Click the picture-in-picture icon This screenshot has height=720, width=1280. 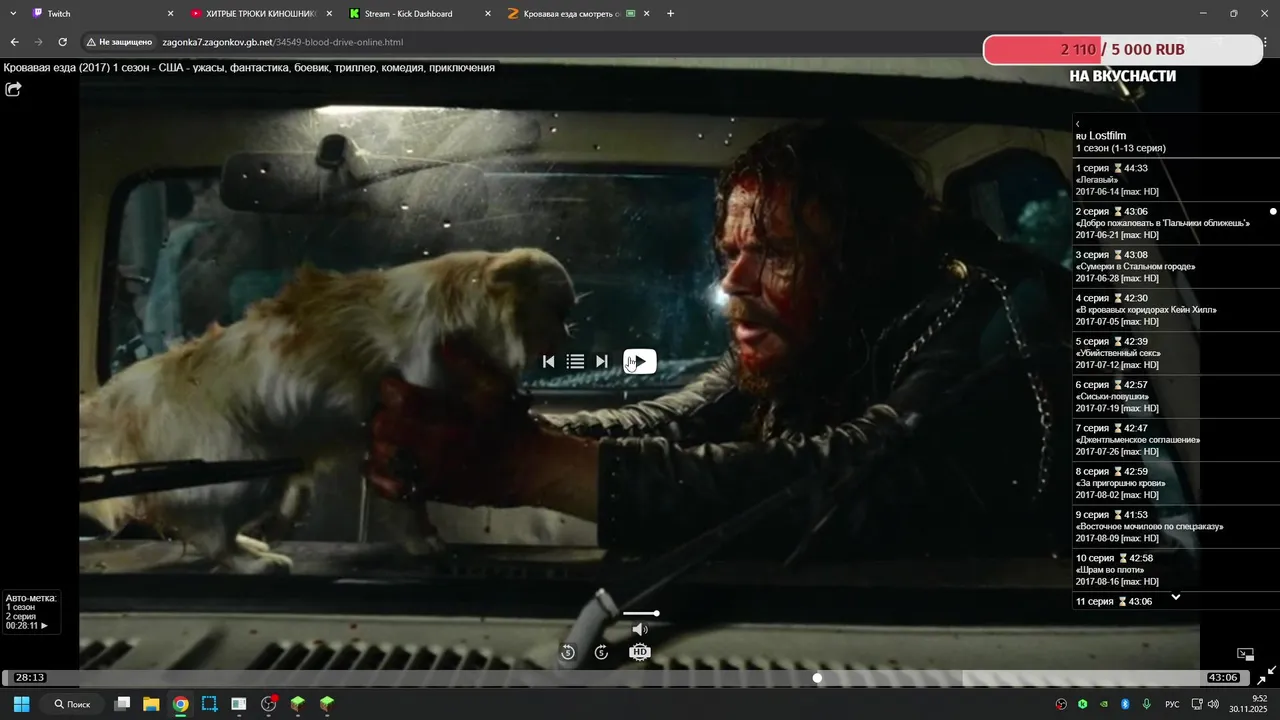pyautogui.click(x=1245, y=654)
